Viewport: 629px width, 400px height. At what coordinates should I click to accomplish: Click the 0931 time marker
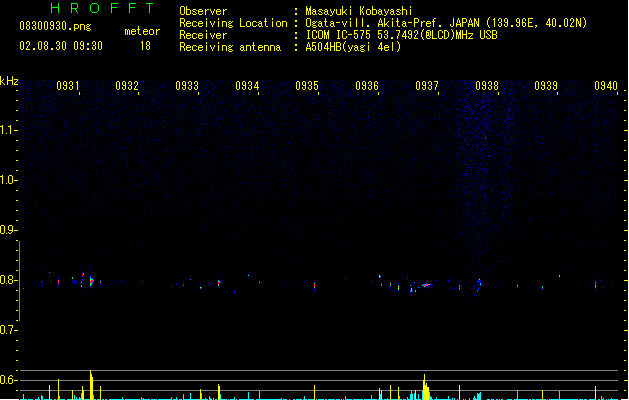pos(68,86)
